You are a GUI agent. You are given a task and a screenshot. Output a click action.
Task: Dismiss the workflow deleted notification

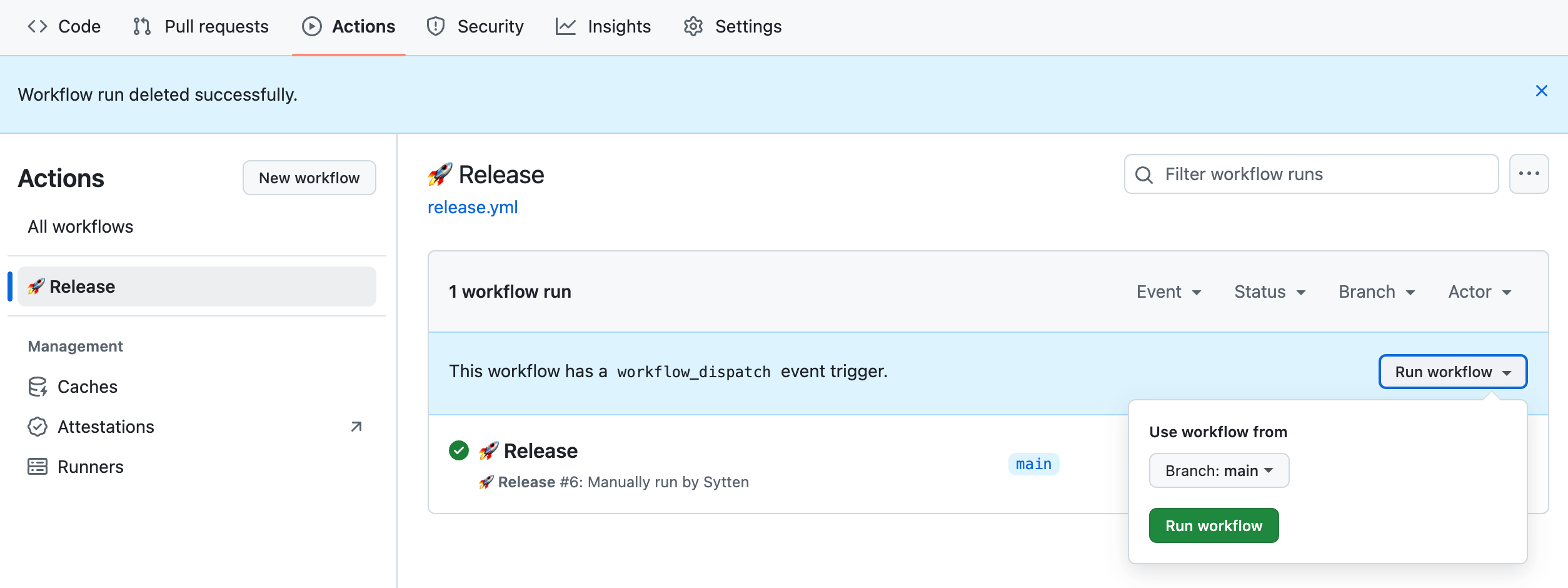click(1541, 91)
